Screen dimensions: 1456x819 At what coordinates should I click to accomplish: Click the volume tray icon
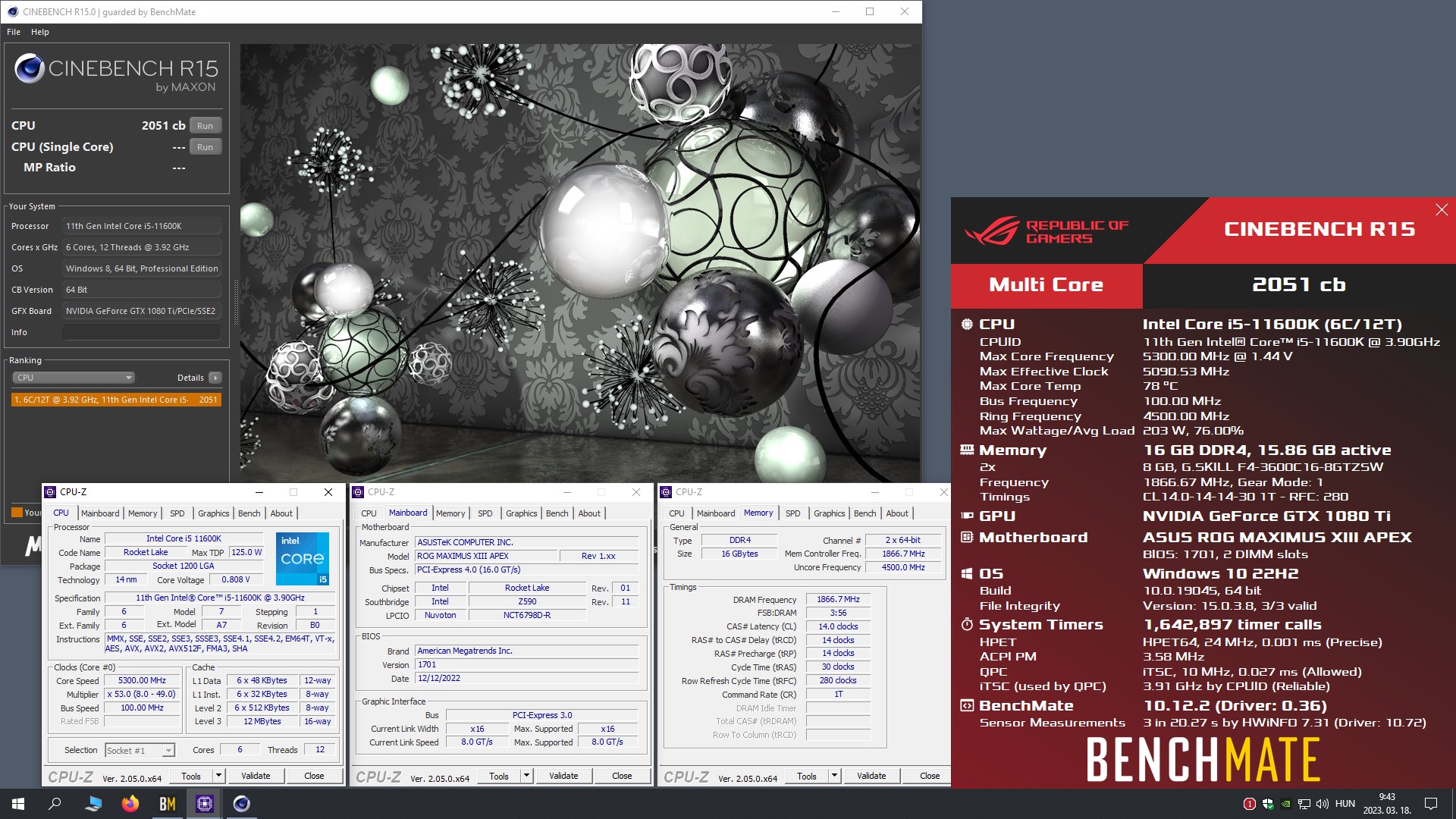point(1323,804)
